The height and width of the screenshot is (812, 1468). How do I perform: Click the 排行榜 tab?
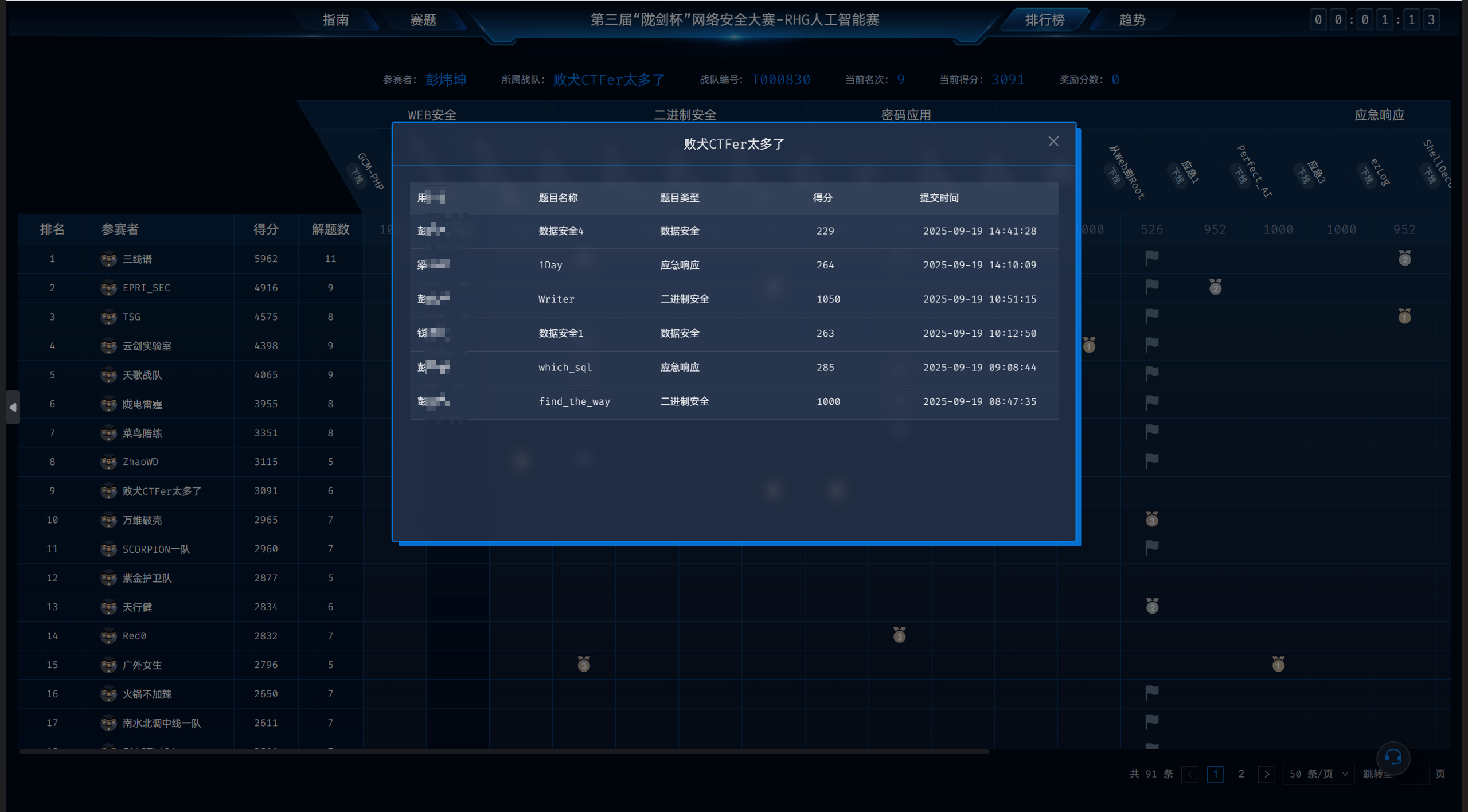[1044, 20]
